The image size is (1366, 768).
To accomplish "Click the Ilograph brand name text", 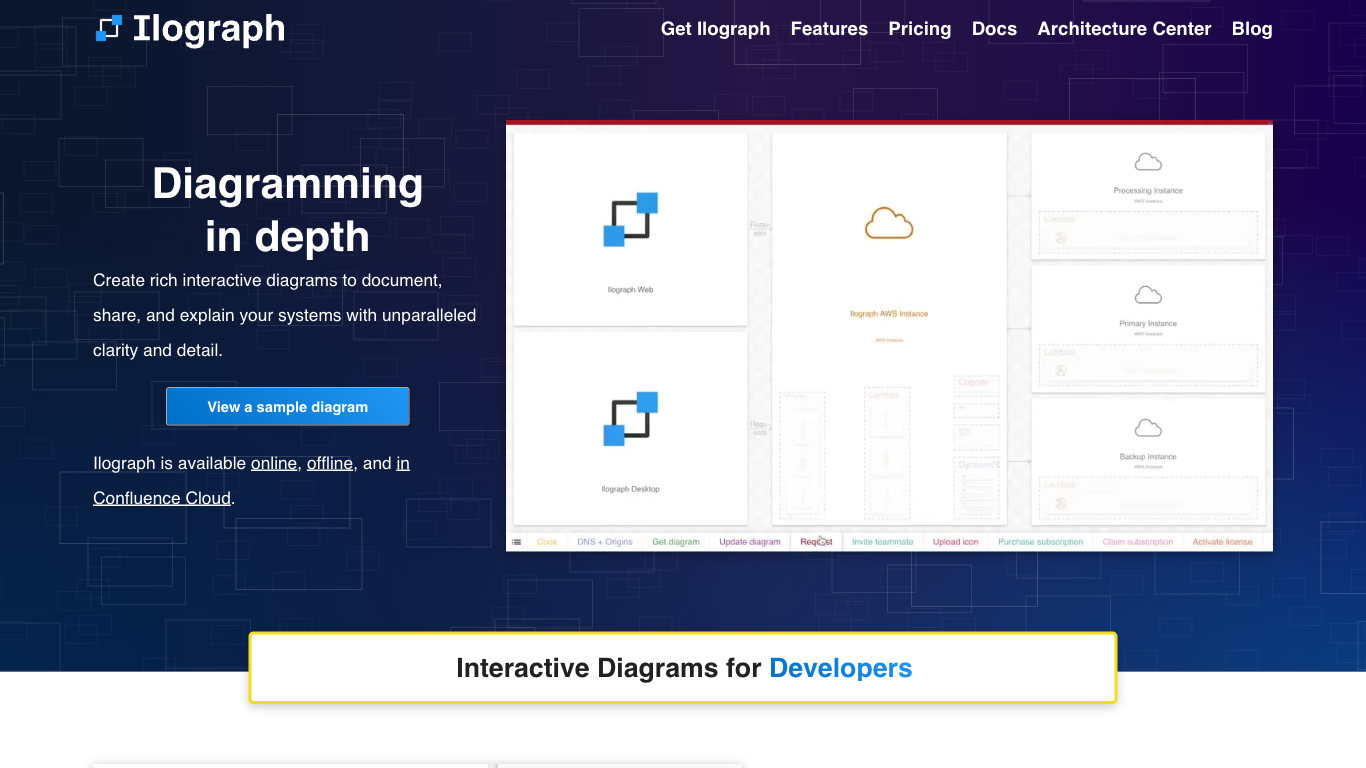I will click(x=209, y=29).
